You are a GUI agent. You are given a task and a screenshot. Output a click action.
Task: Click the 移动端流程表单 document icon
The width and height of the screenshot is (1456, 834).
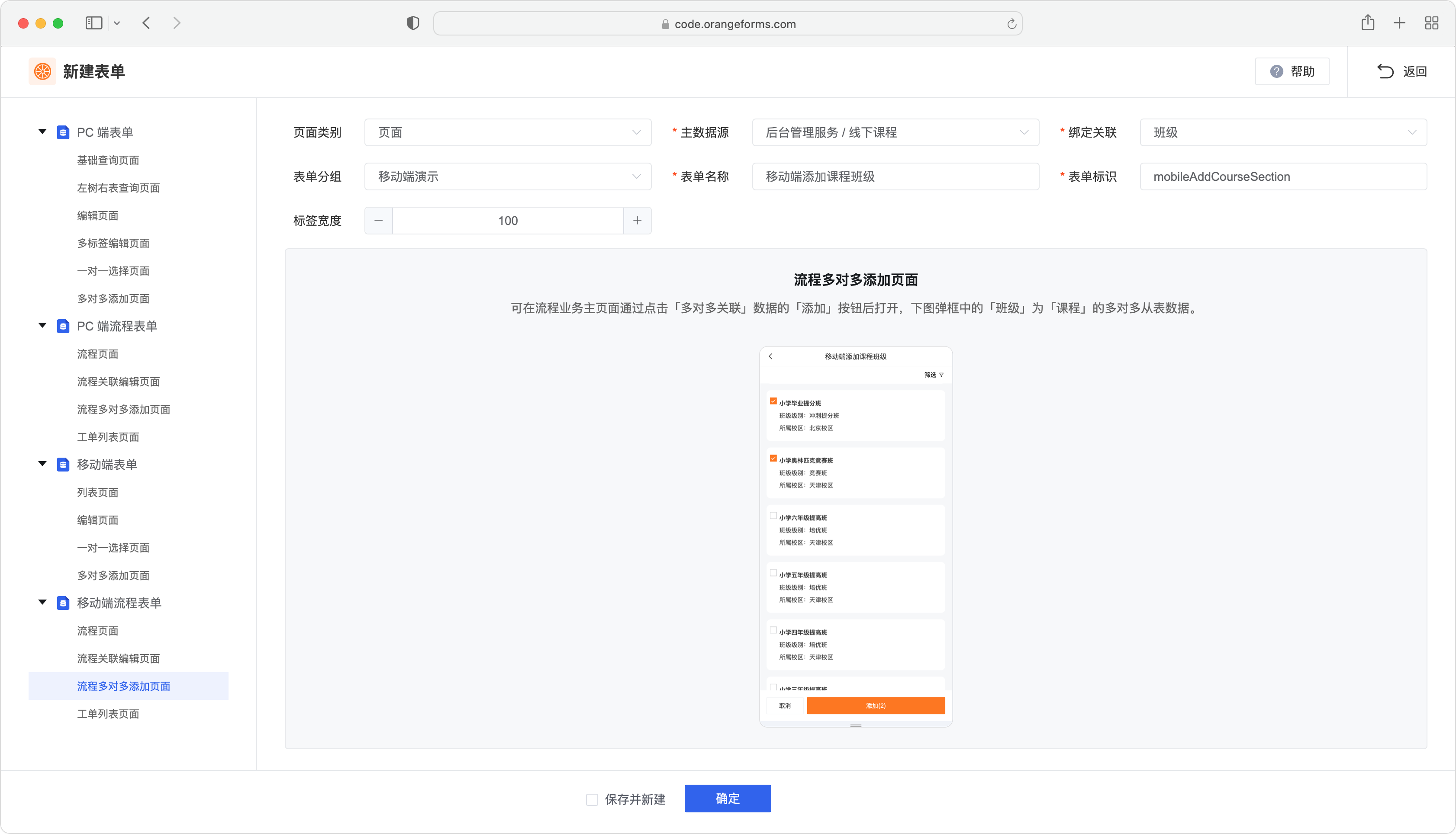click(x=63, y=603)
